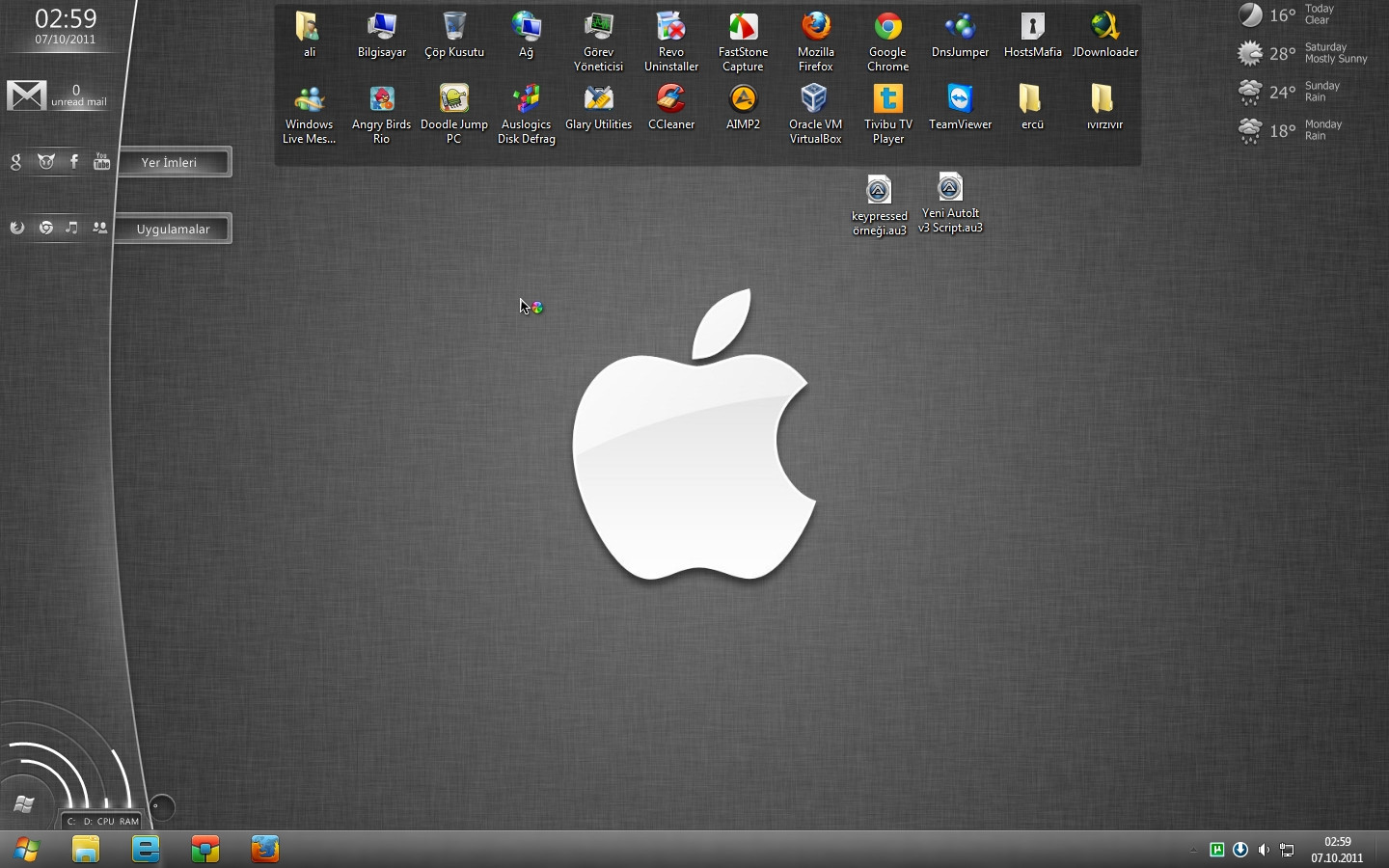This screenshot has width=1389, height=868.
Task: Show hidden system tray icons
Action: coord(1192,851)
